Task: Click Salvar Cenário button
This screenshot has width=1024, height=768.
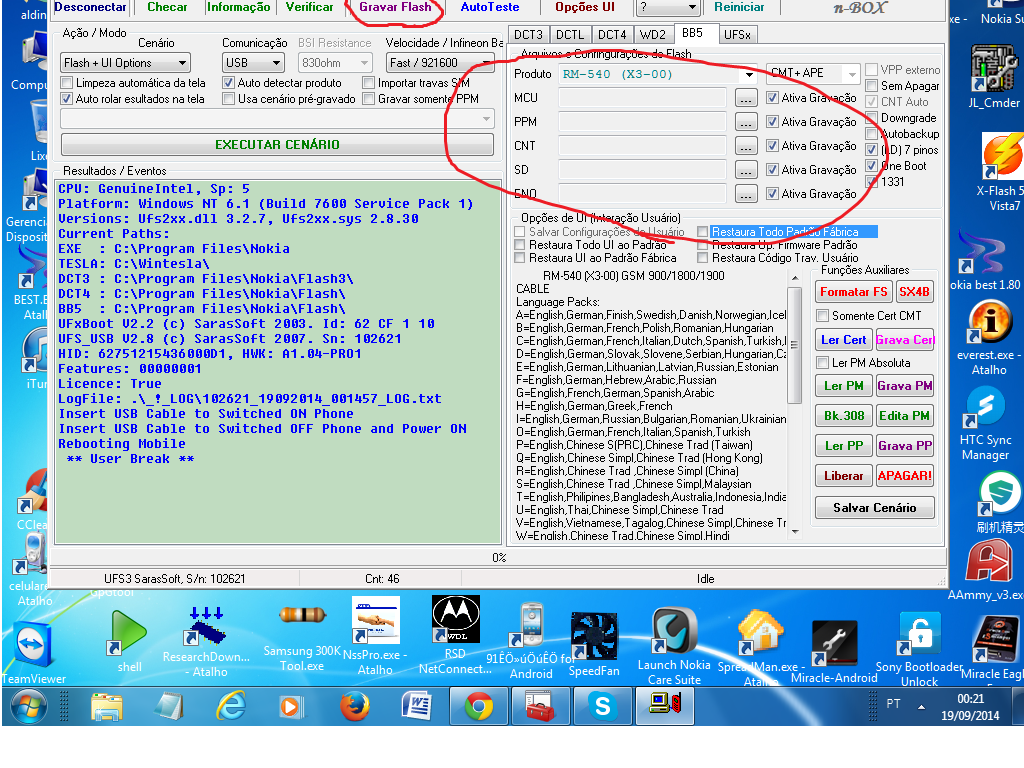Action: [874, 507]
